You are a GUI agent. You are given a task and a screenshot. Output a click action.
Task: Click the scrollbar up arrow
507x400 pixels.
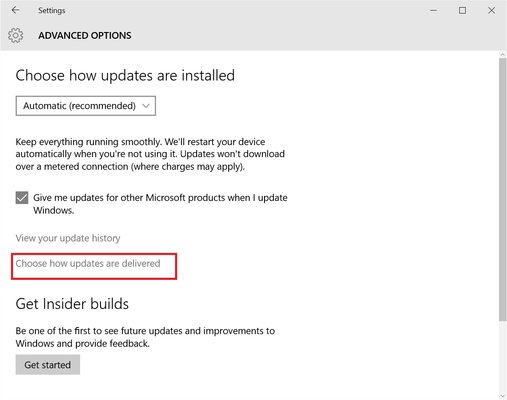(x=503, y=54)
